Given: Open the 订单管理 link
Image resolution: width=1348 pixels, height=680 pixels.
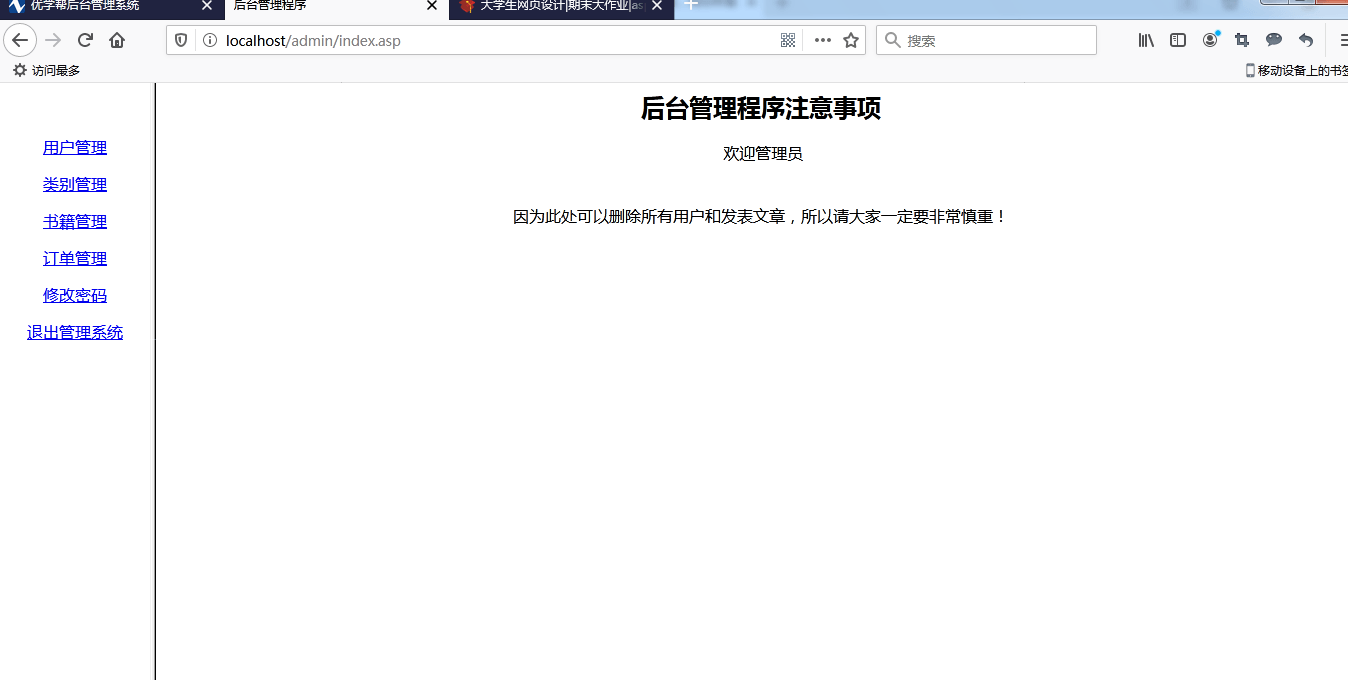Looking at the screenshot, I should pyautogui.click(x=75, y=259).
